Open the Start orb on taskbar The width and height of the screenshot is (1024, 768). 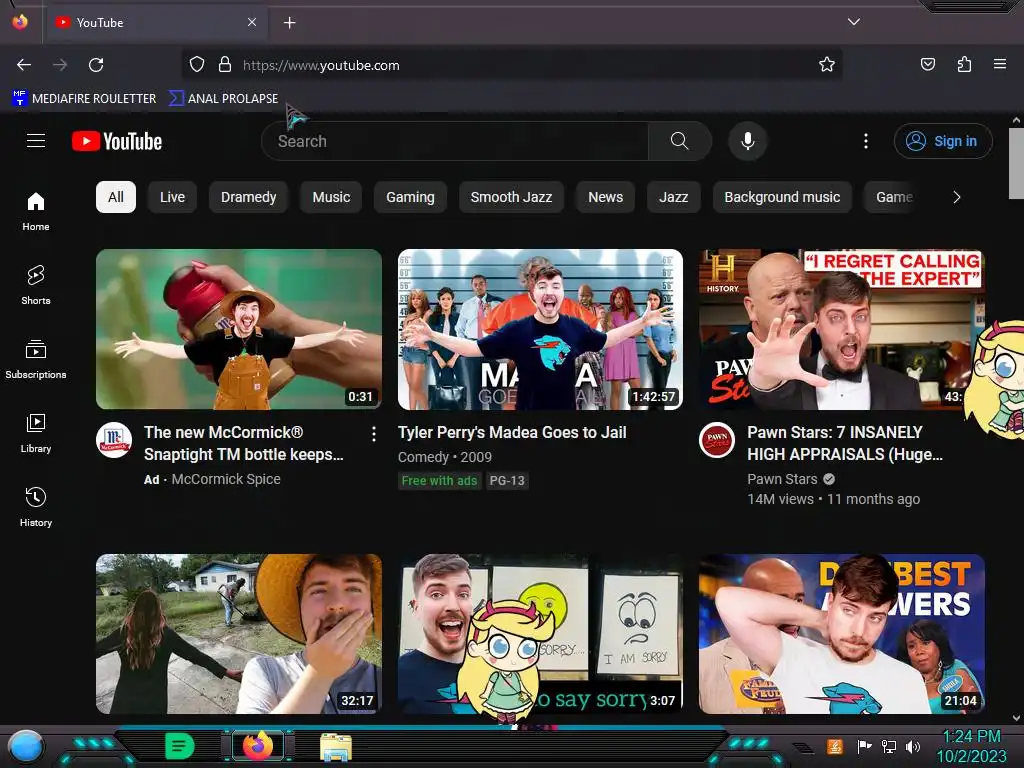pos(25,747)
